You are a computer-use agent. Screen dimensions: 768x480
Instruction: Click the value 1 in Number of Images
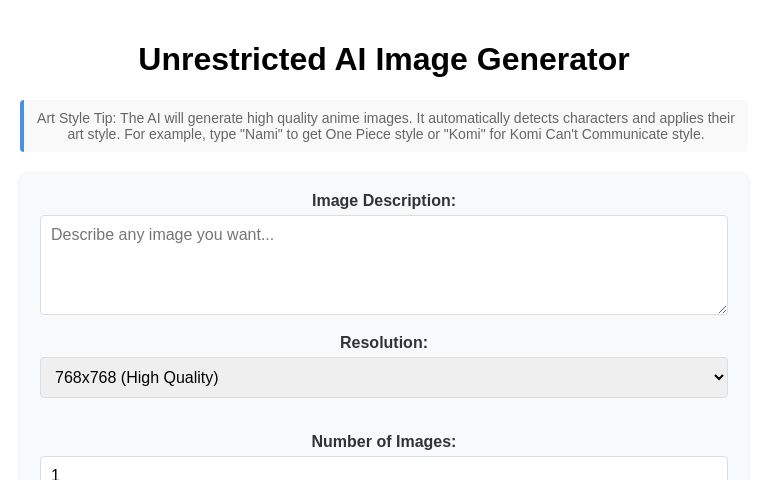click(x=55, y=474)
